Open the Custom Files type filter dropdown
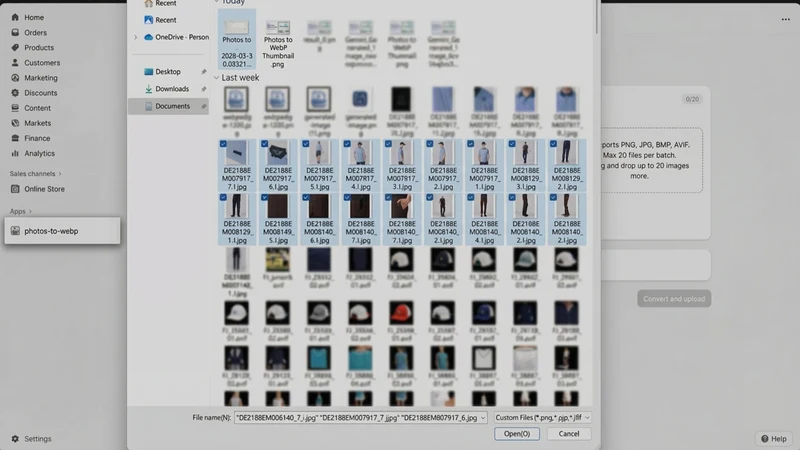The image size is (800, 450). 542,418
